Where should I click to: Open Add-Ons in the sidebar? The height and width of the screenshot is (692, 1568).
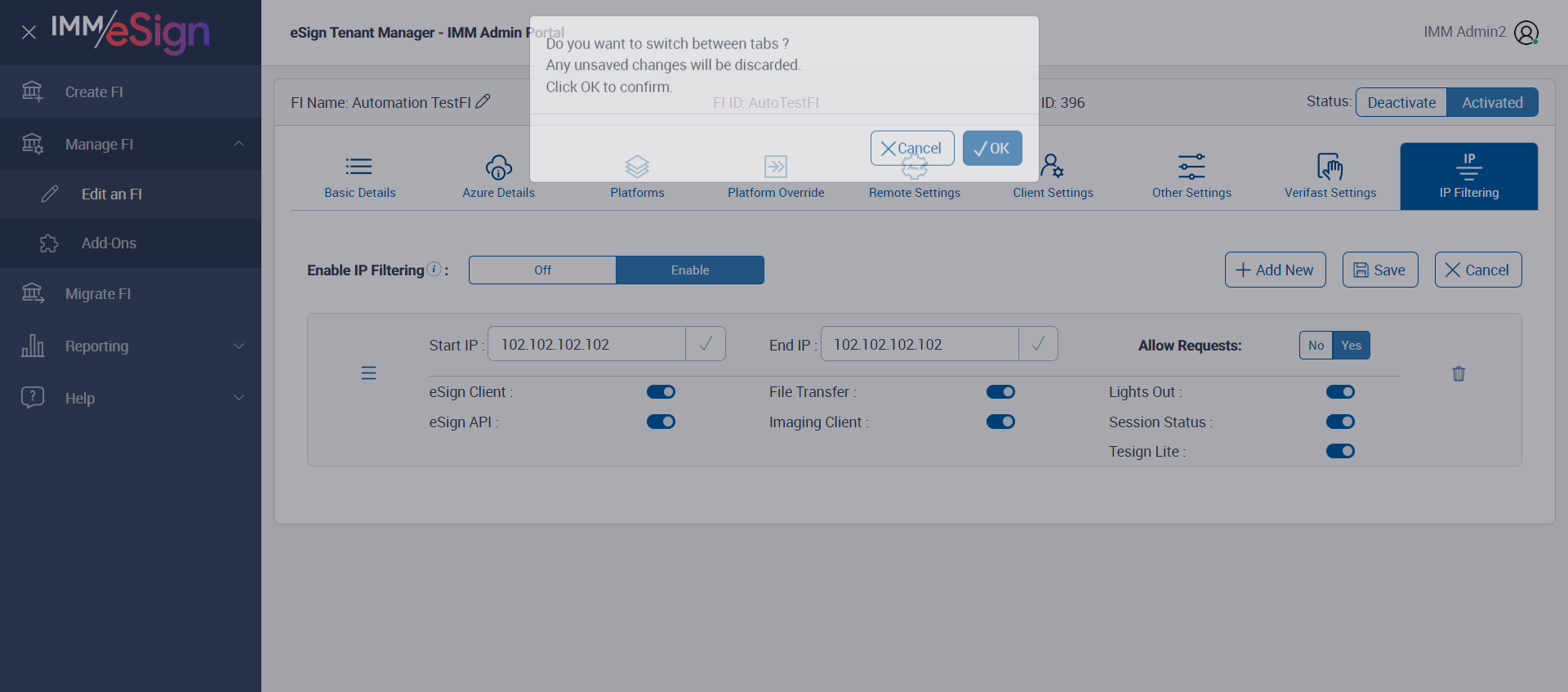(131, 243)
